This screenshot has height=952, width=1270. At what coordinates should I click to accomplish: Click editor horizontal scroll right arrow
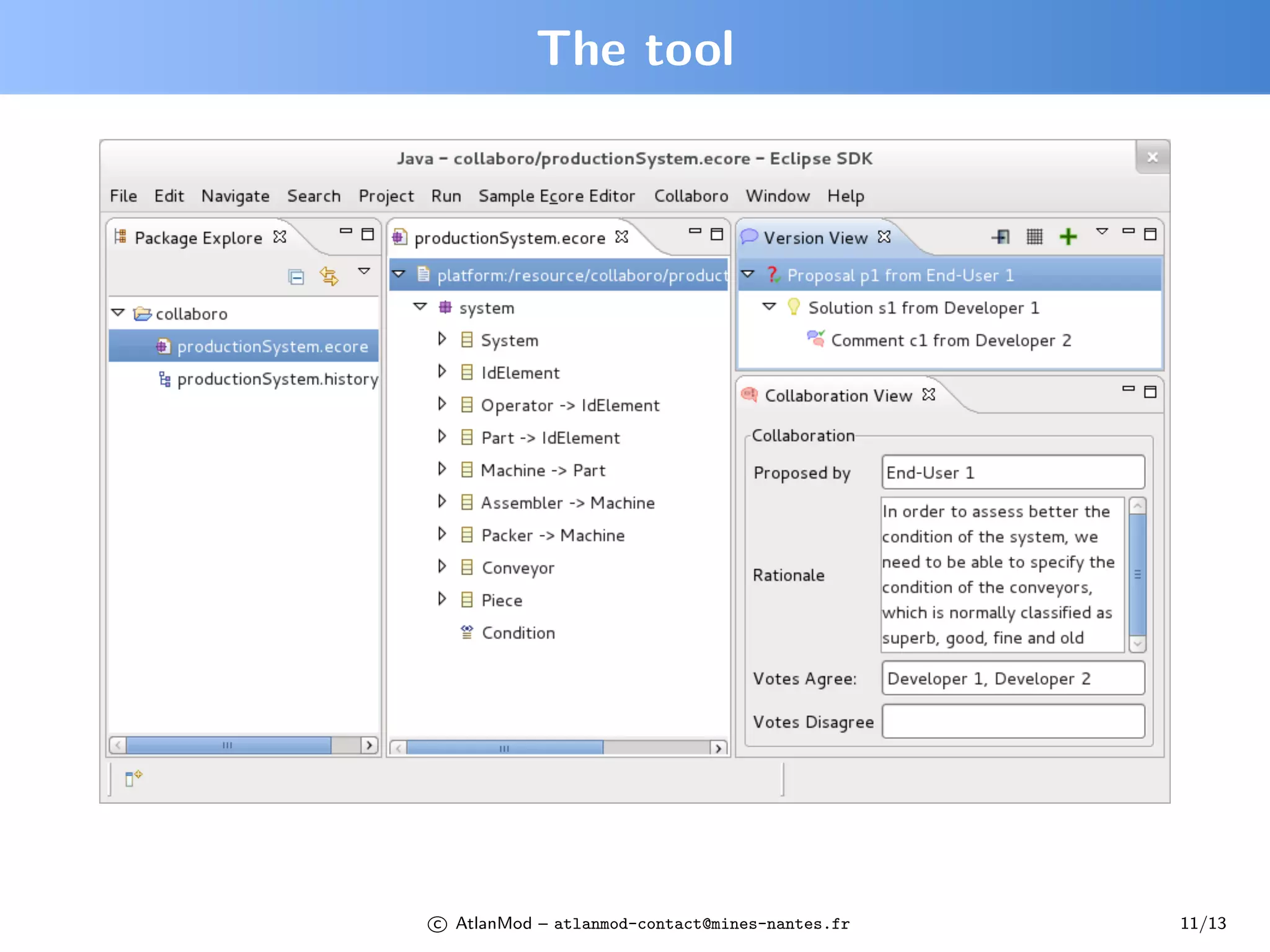[718, 749]
